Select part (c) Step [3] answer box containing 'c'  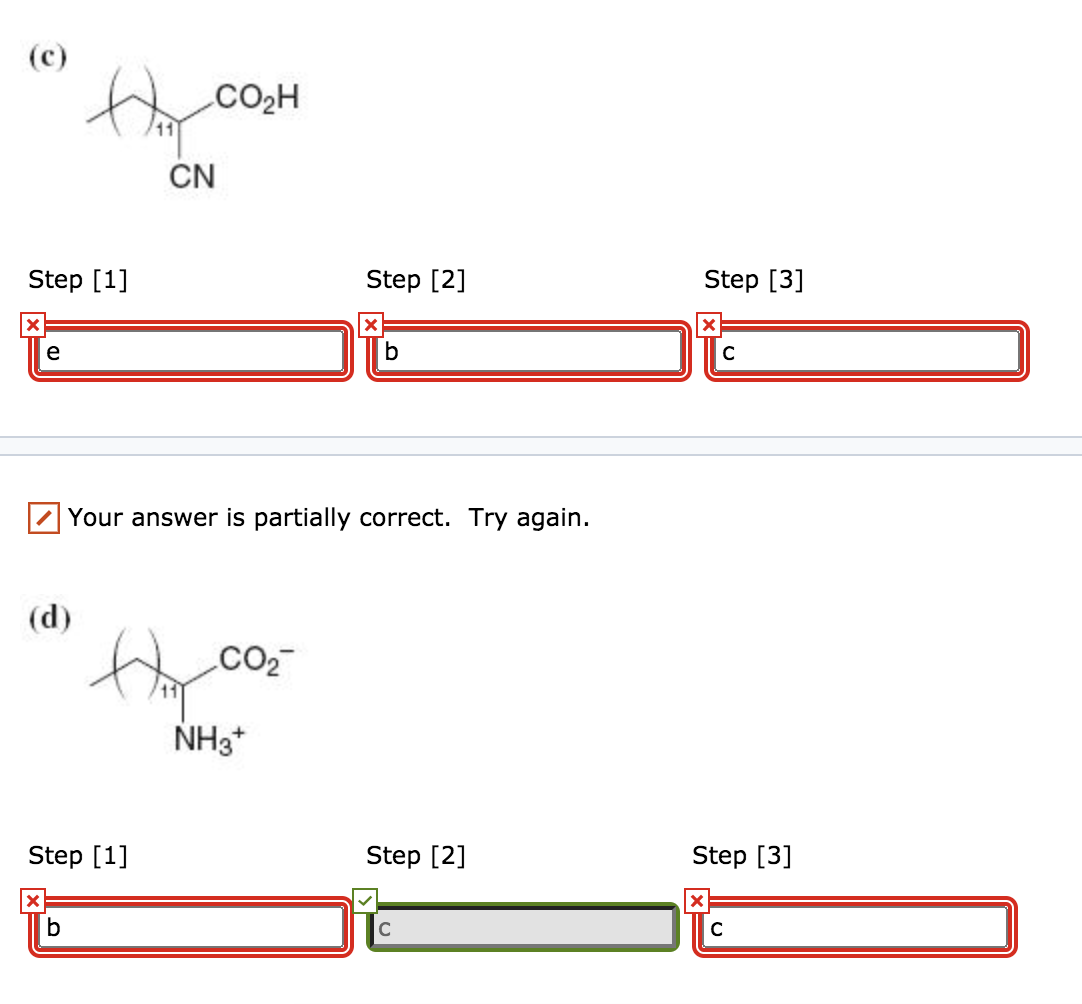point(865,351)
